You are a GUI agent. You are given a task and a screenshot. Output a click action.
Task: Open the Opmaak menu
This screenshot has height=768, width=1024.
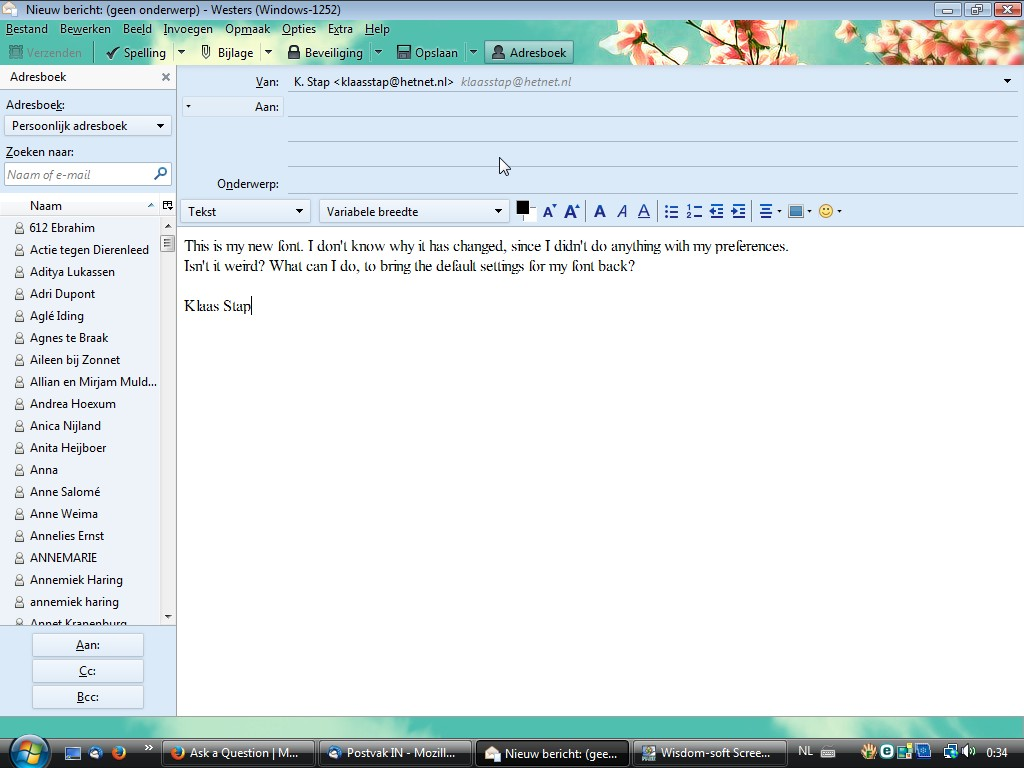point(247,29)
